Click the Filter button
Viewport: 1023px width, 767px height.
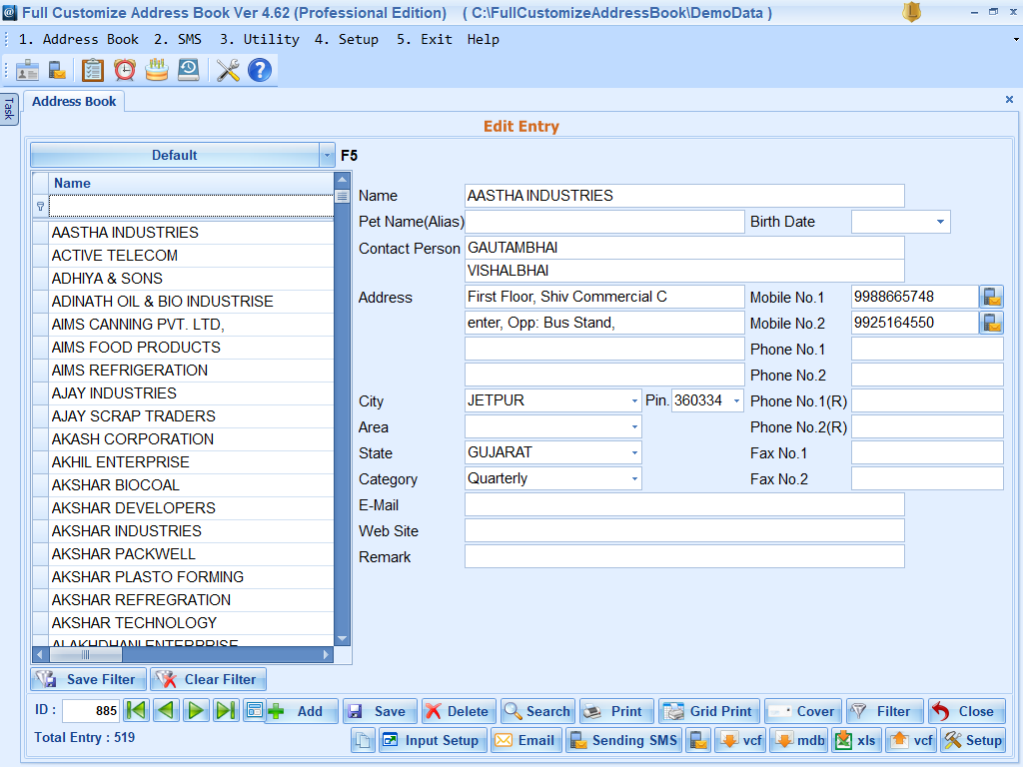tap(885, 711)
